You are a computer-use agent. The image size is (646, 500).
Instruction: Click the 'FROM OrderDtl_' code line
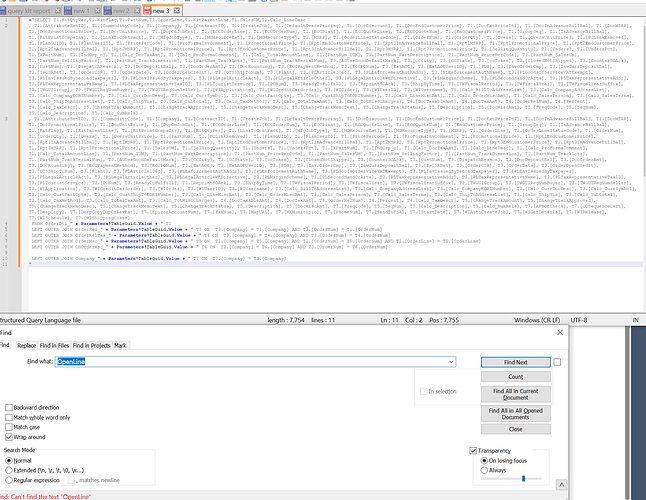(x=101, y=224)
